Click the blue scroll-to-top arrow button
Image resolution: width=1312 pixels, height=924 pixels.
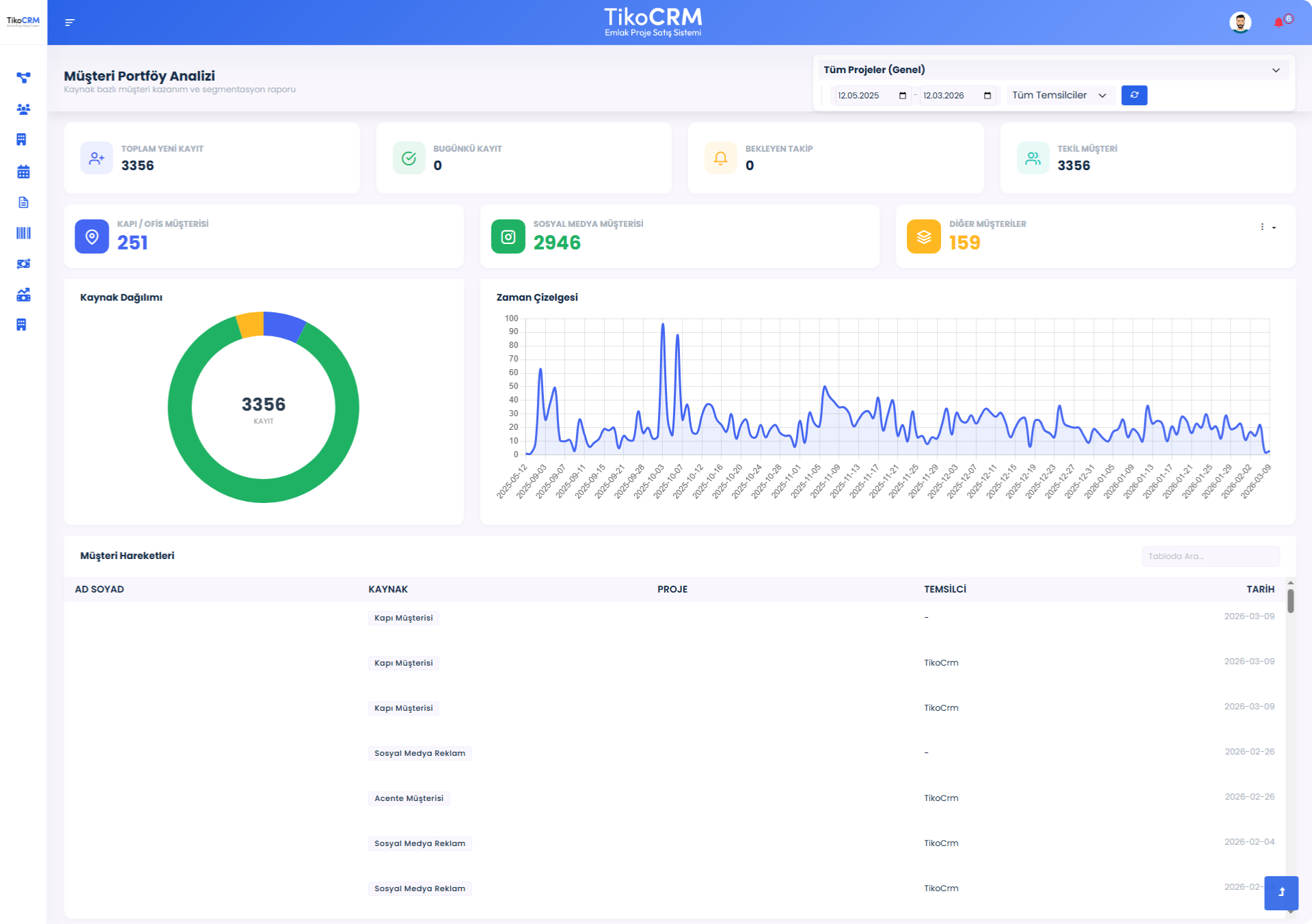1281,892
